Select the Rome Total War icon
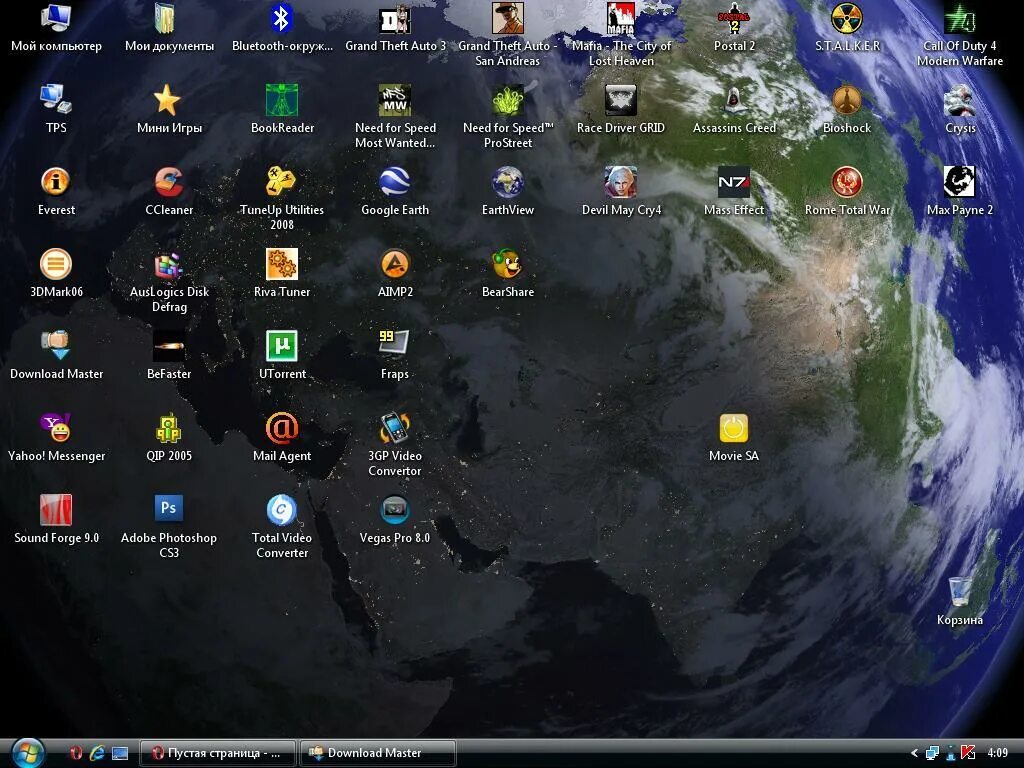The height and width of the screenshot is (768, 1024). pyautogui.click(x=847, y=182)
